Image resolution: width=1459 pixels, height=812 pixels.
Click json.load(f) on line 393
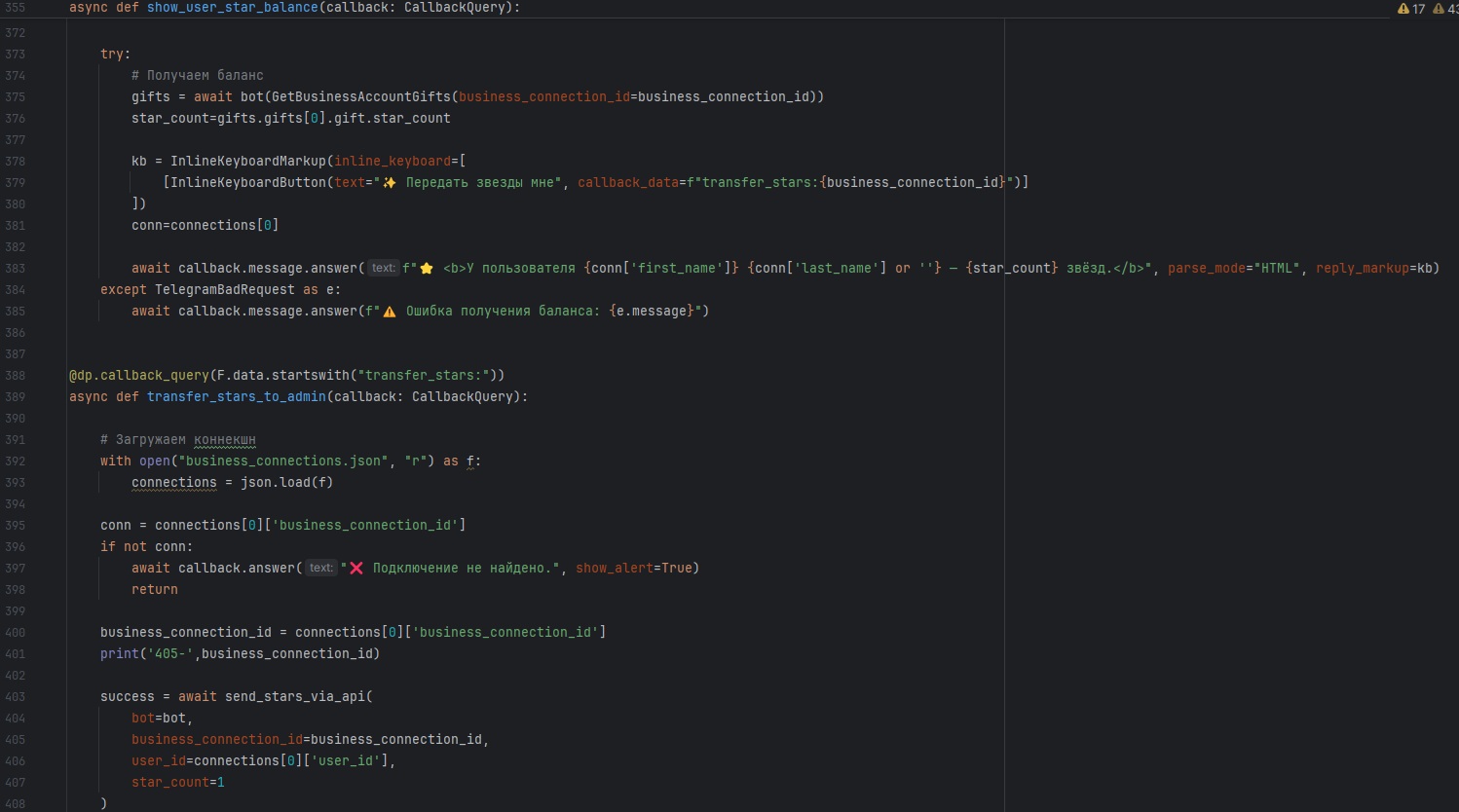287,482
